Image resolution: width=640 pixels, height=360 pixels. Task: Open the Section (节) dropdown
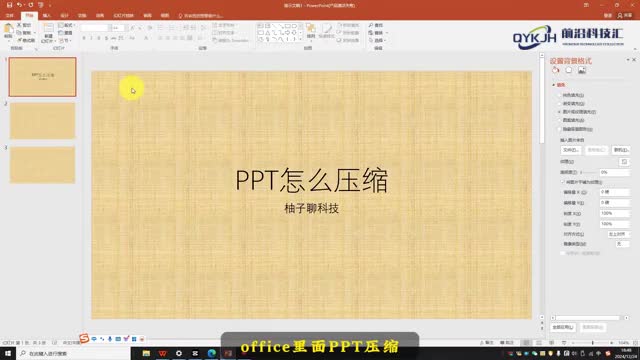pyautogui.click(x=65, y=40)
